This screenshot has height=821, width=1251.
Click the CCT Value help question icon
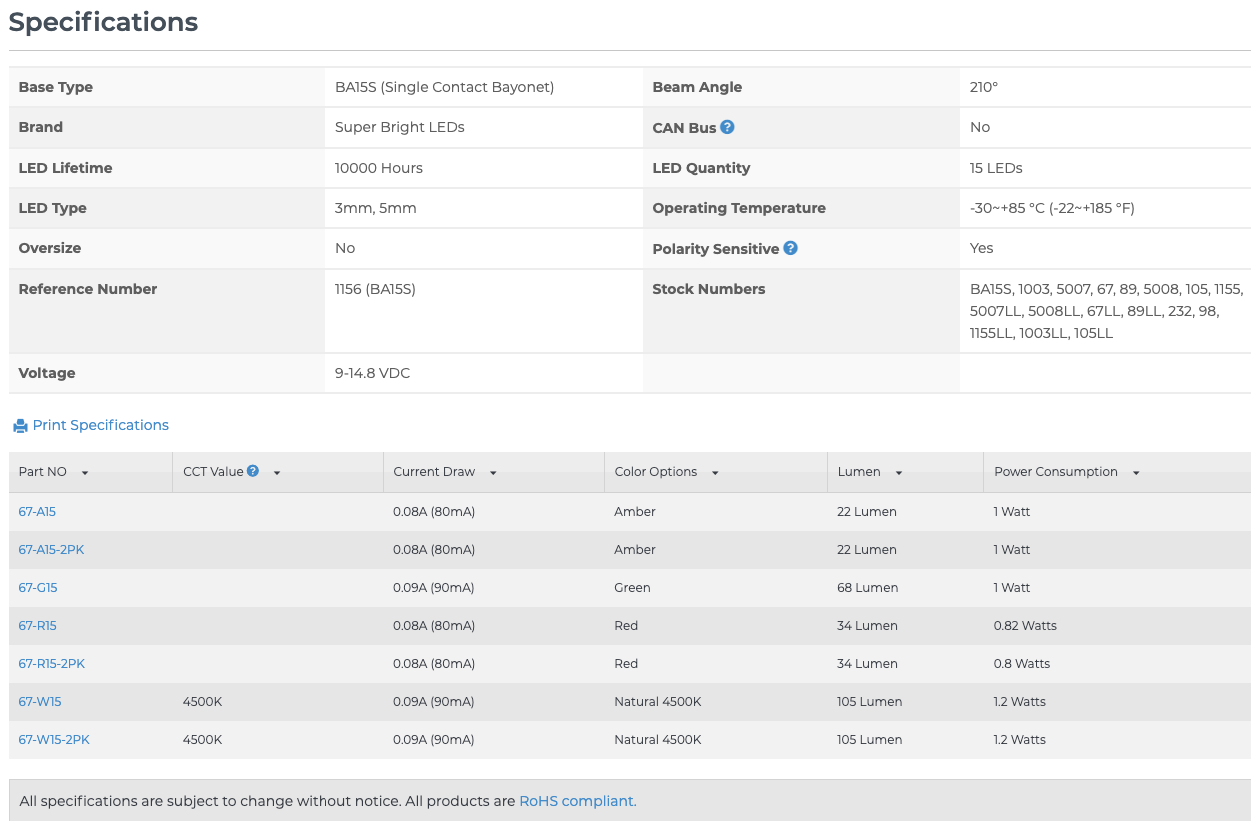tap(253, 471)
